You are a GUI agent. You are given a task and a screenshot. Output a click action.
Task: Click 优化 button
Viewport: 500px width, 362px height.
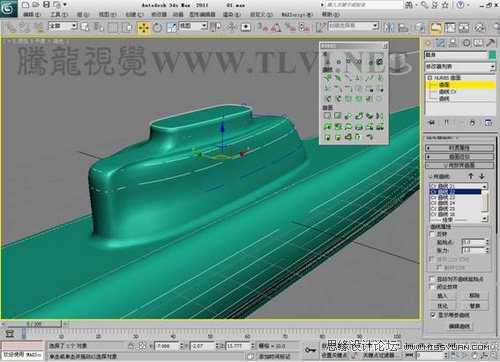tap(442, 306)
